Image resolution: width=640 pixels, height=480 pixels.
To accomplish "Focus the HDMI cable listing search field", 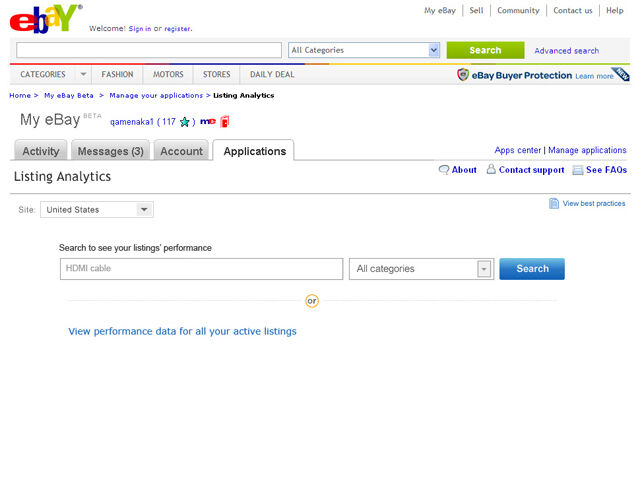I will 201,269.
